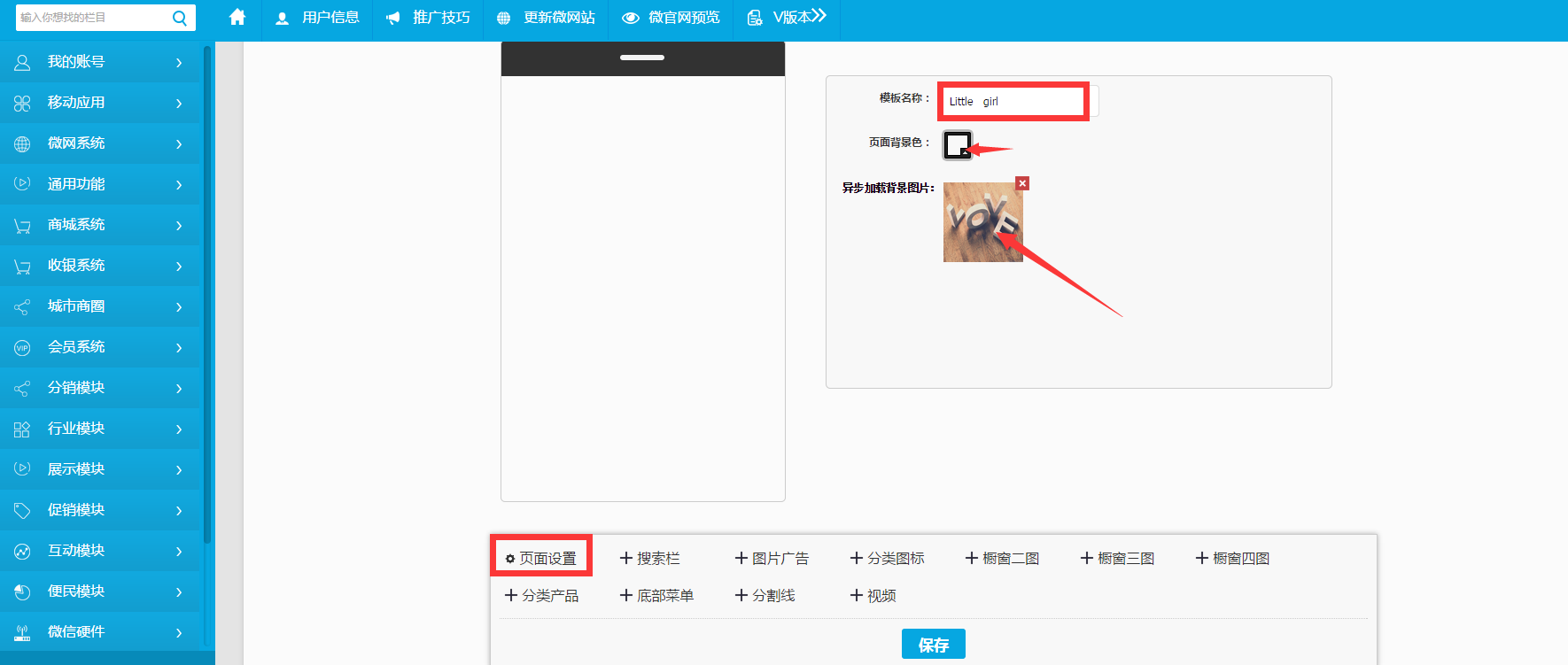Add a 图片广告 module

pos(772,558)
